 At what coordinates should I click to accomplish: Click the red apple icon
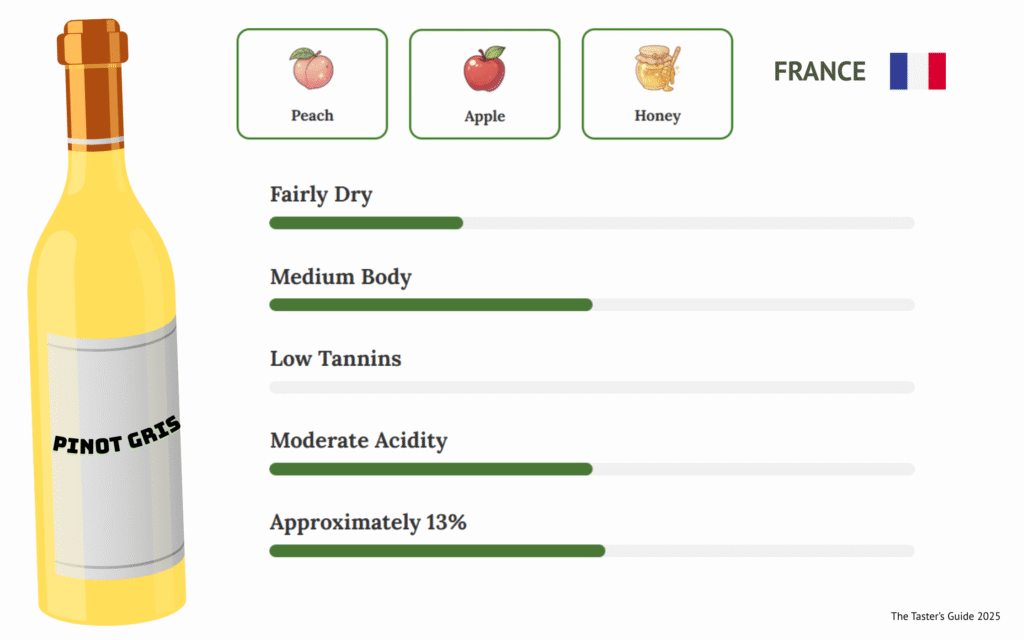click(x=484, y=69)
